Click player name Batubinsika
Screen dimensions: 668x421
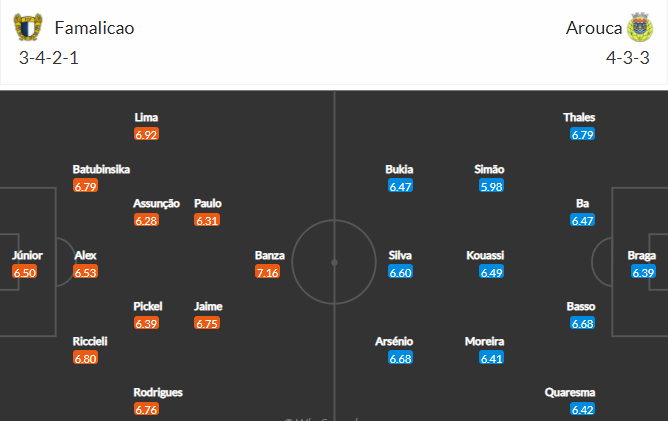pos(101,169)
